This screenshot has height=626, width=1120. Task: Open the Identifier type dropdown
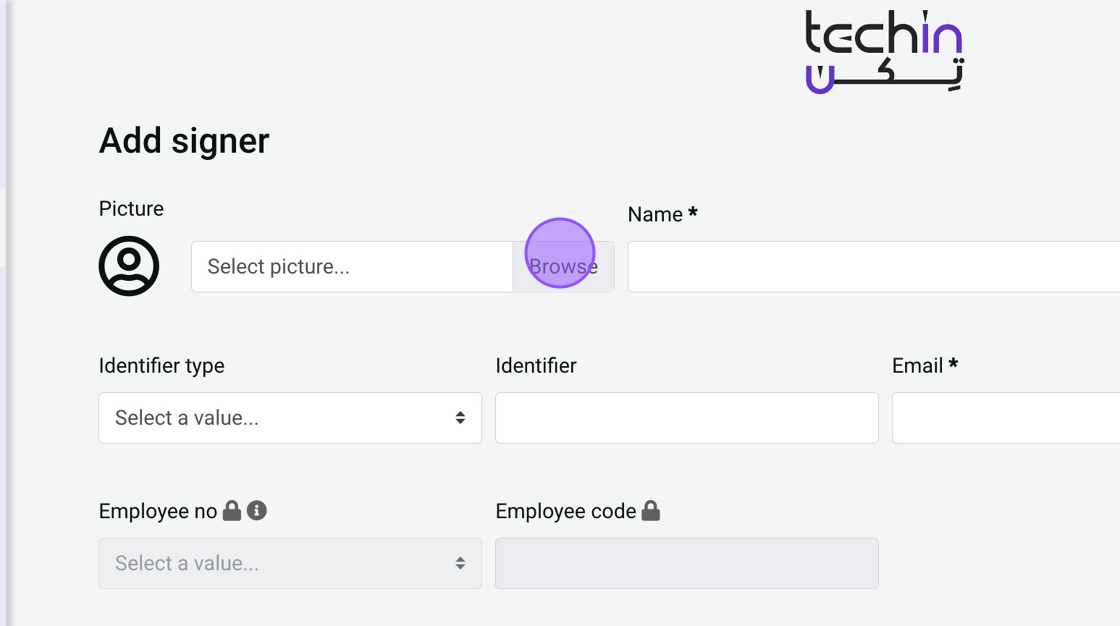(x=290, y=418)
